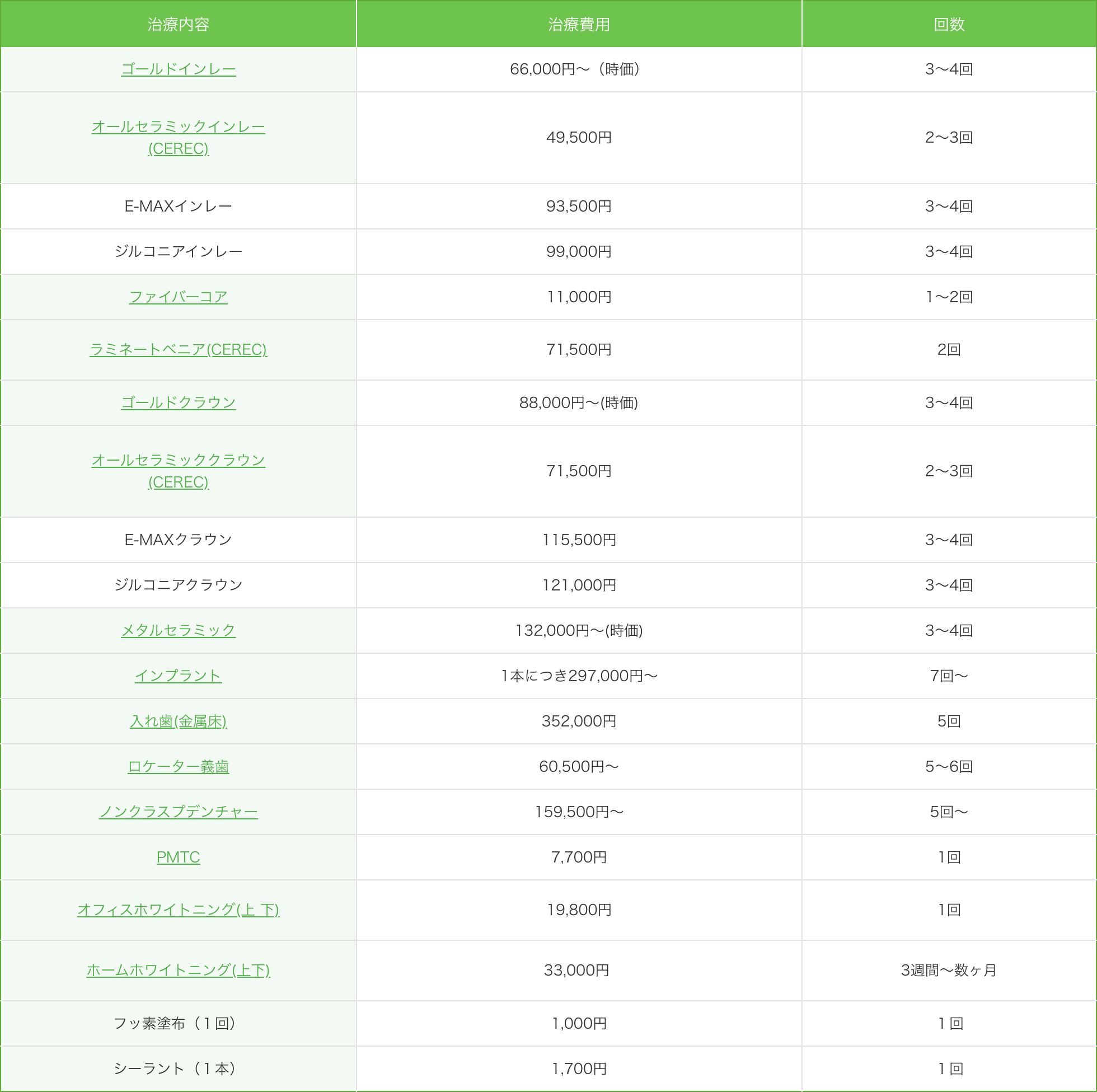This screenshot has width=1097, height=1092.
Task: Click the 治療内容 column header
Action: (179, 25)
